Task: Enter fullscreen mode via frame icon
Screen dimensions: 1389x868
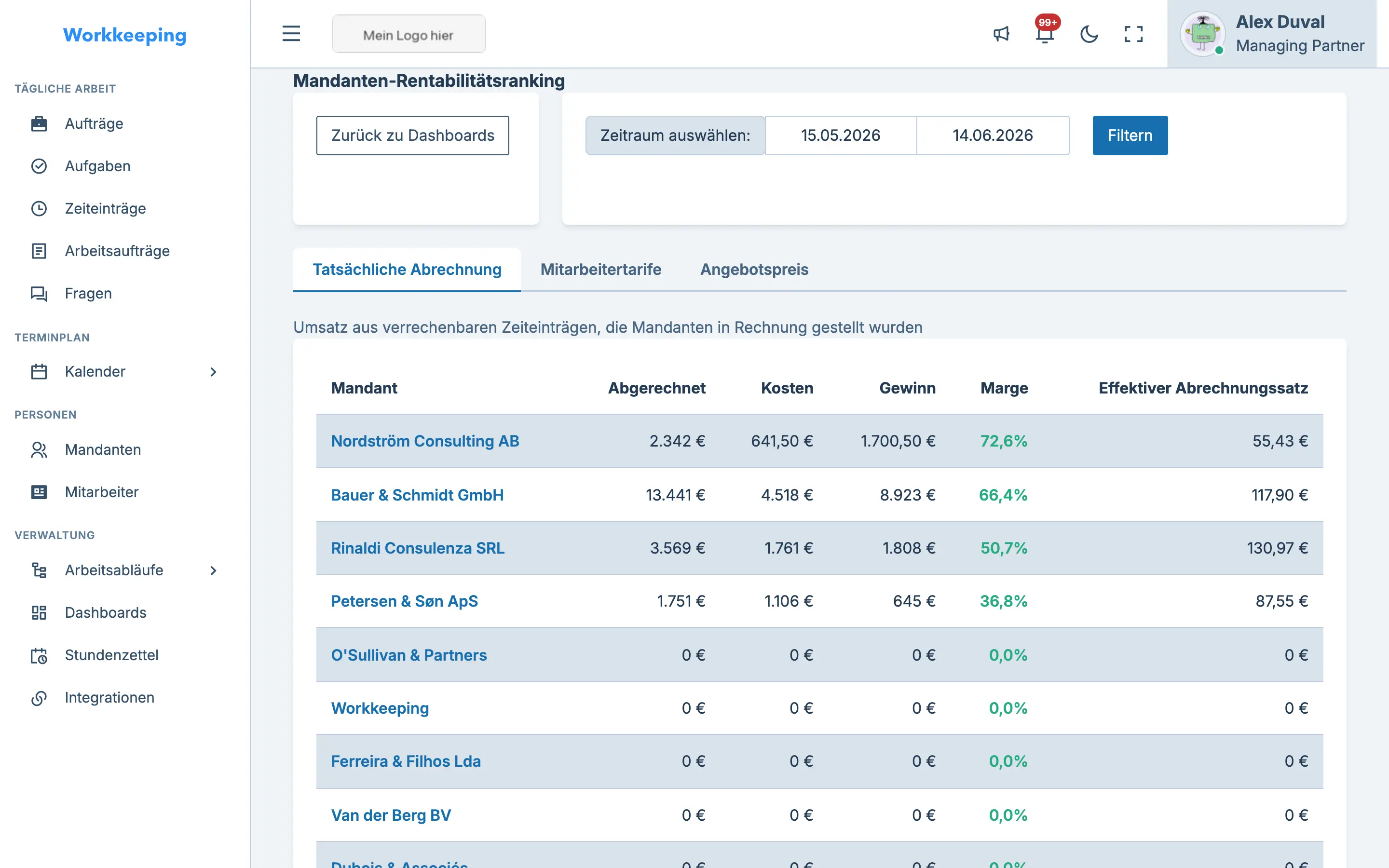Action: click(x=1133, y=34)
